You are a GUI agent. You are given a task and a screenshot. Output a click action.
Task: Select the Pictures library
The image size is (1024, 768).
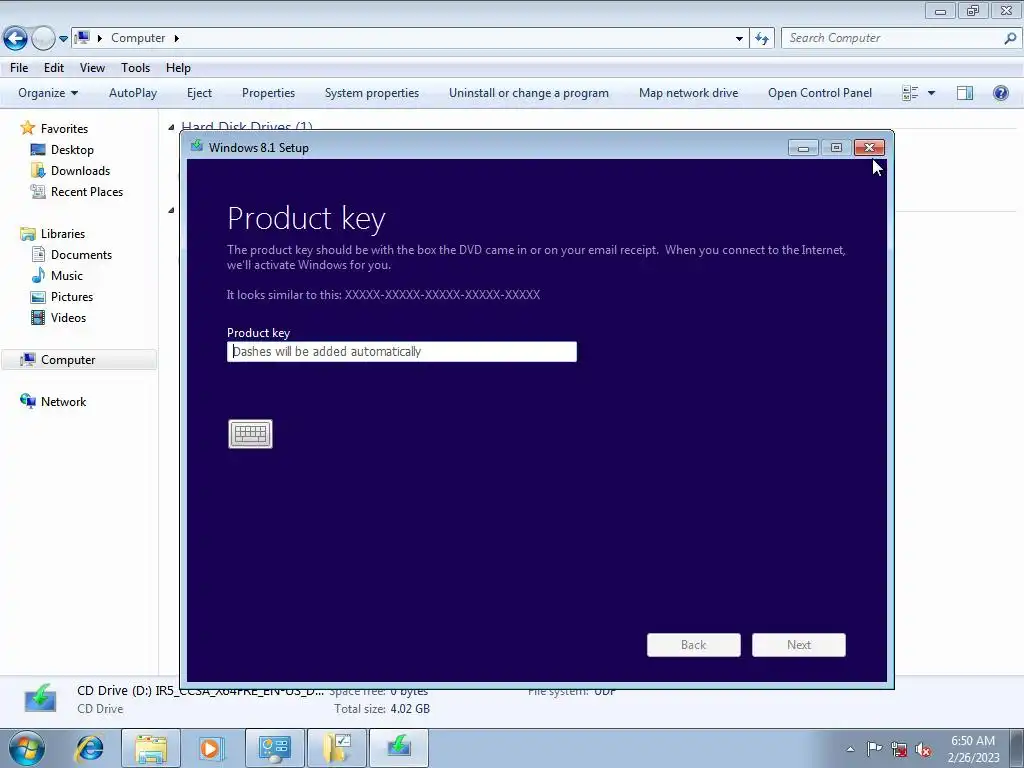click(x=72, y=296)
